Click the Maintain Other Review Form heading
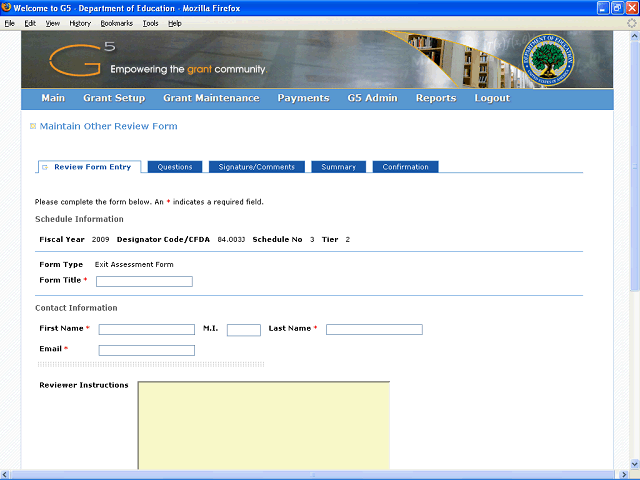Screen dimensions: 640x480 (x=109, y=126)
